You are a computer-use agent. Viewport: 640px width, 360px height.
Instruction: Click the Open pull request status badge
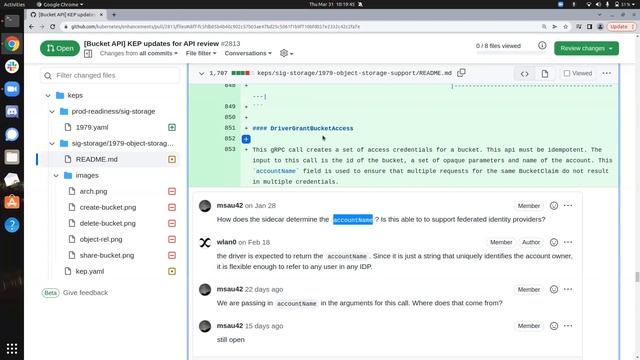[60, 48]
